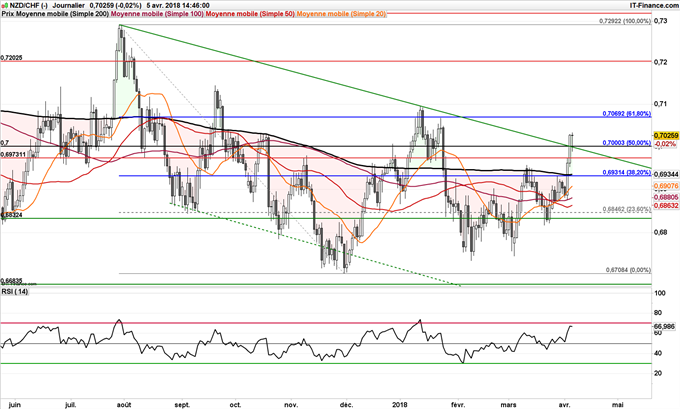This screenshot has height=409, width=680.
Task: Click the juil. label on time axis
Action: pos(71,405)
